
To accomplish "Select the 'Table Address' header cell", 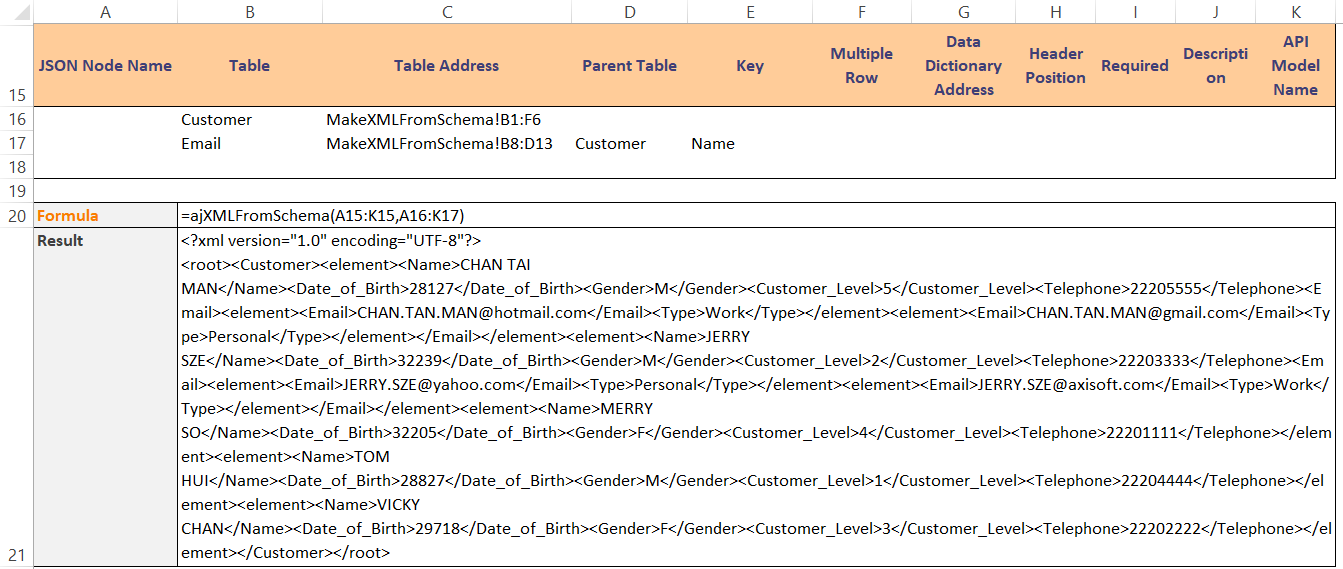I will (x=446, y=65).
